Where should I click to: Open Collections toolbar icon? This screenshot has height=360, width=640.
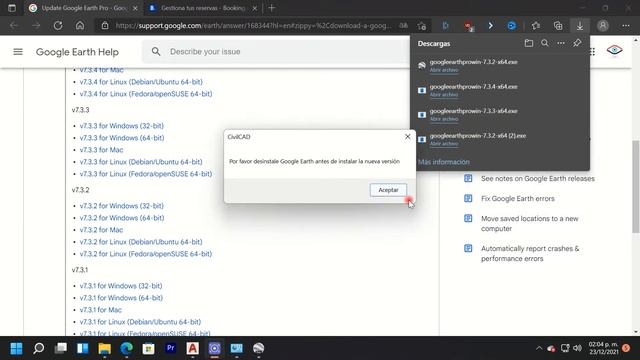coord(558,26)
